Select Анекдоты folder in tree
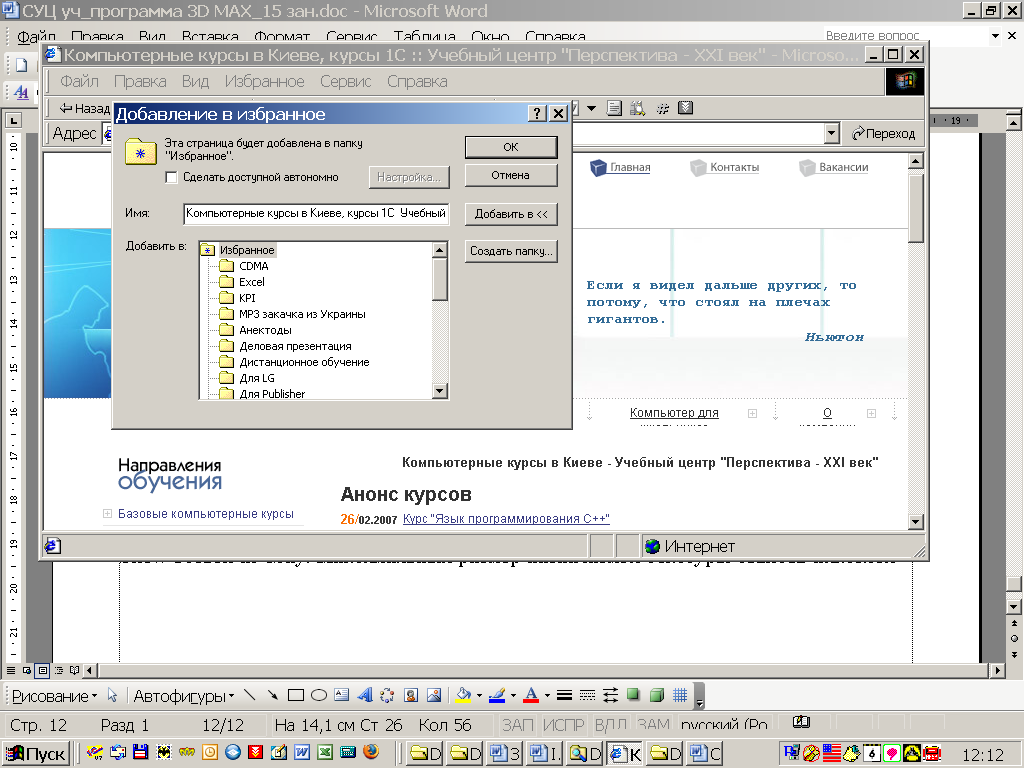The image size is (1024, 768). click(x=265, y=330)
